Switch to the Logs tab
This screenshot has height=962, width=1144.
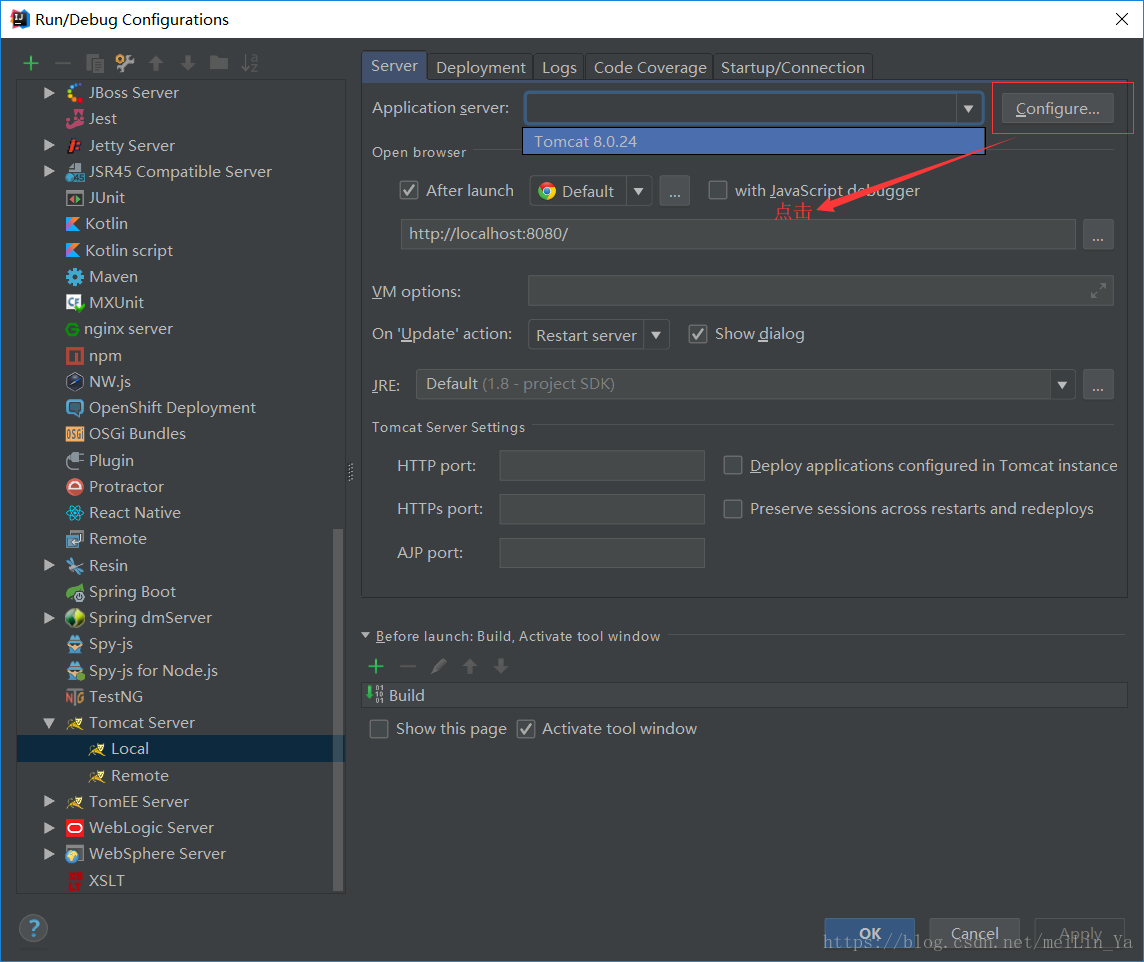pyautogui.click(x=559, y=68)
